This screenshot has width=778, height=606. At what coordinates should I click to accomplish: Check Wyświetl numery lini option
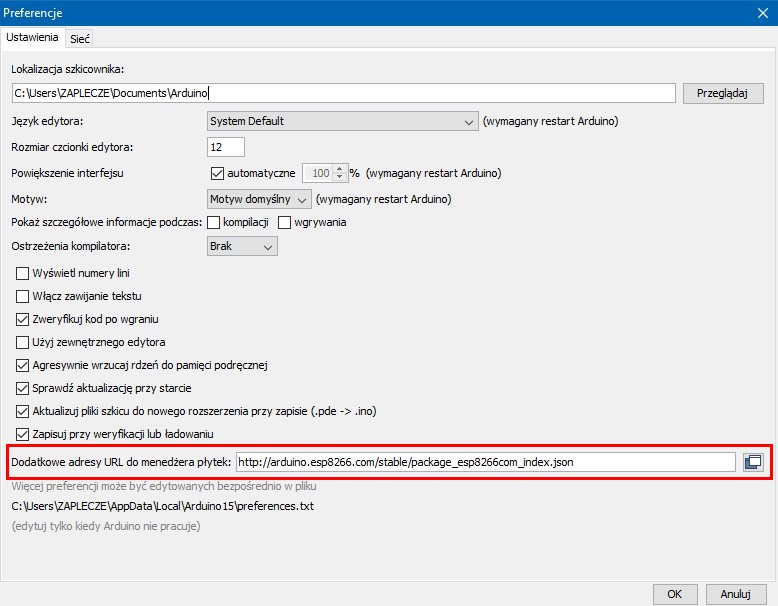point(22,273)
